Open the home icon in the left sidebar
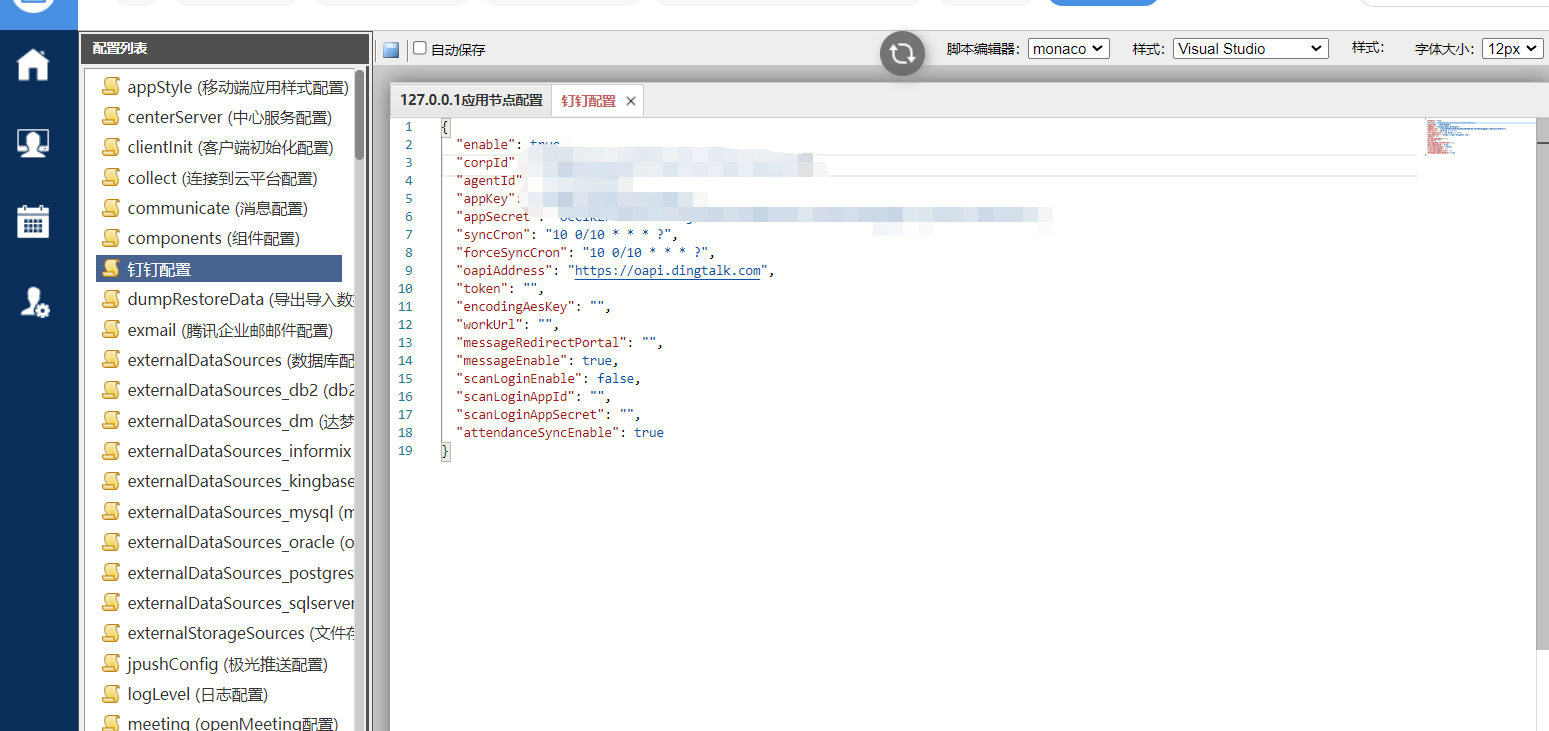Screen dimensions: 1549x731 pyautogui.click(x=33, y=64)
